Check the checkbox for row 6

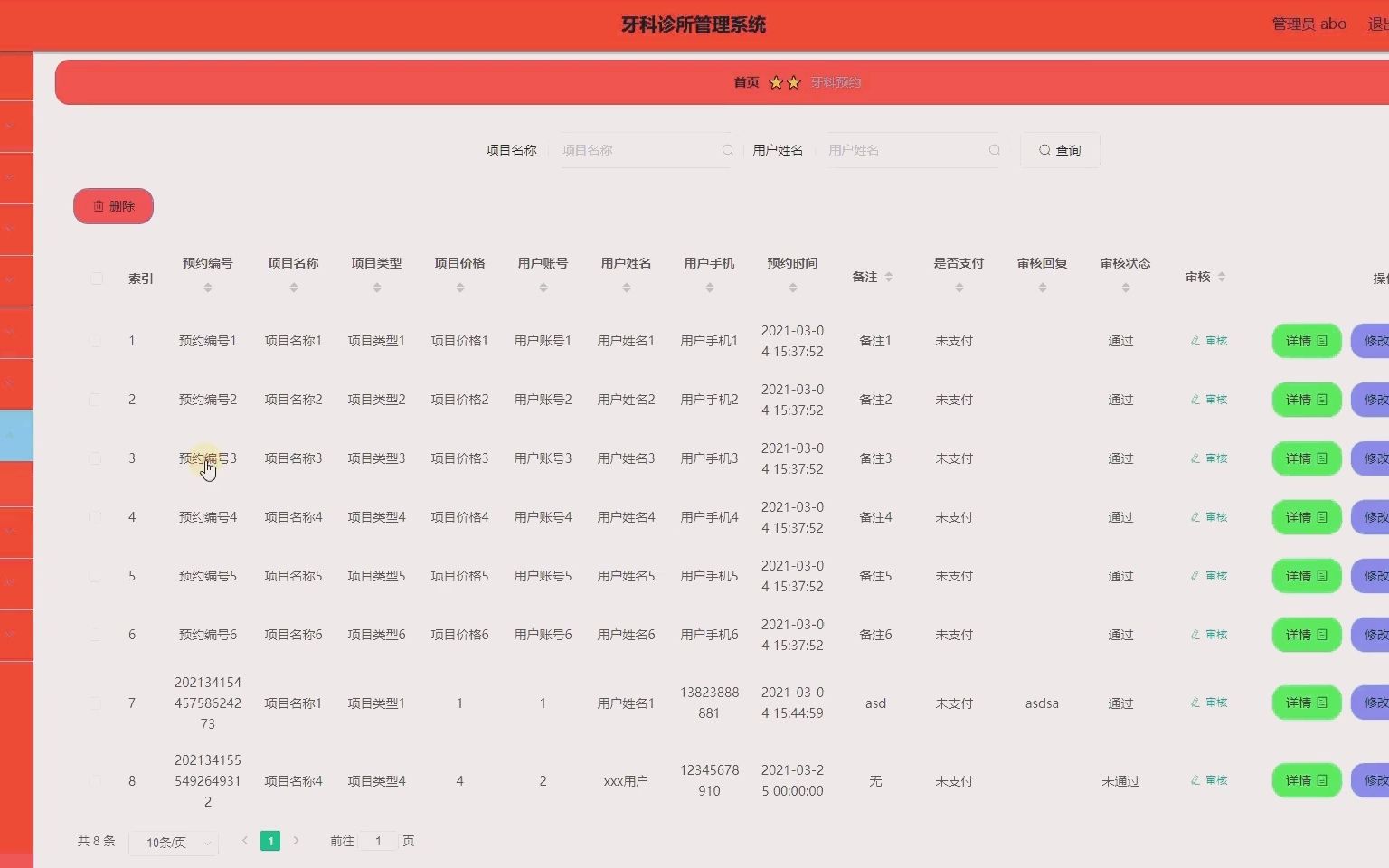tap(95, 635)
